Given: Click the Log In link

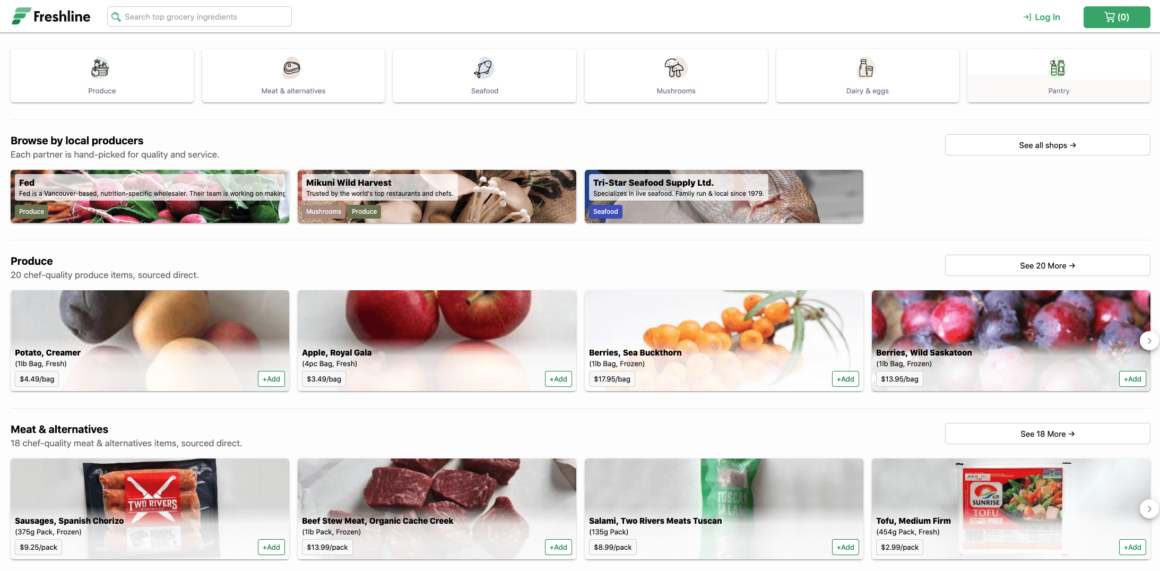Looking at the screenshot, I should pyautogui.click(x=1041, y=17).
